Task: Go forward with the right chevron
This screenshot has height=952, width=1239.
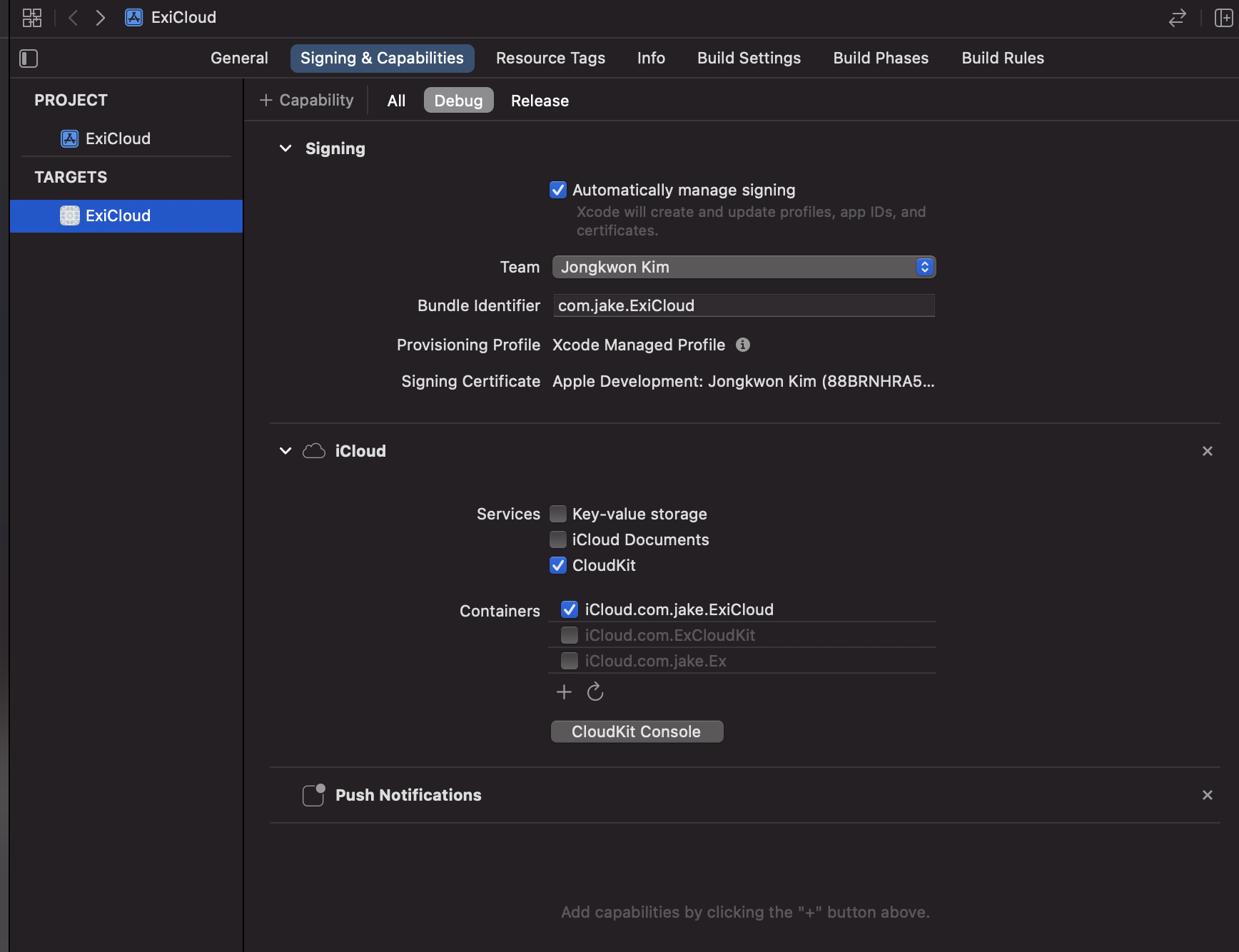Action: click(x=101, y=18)
